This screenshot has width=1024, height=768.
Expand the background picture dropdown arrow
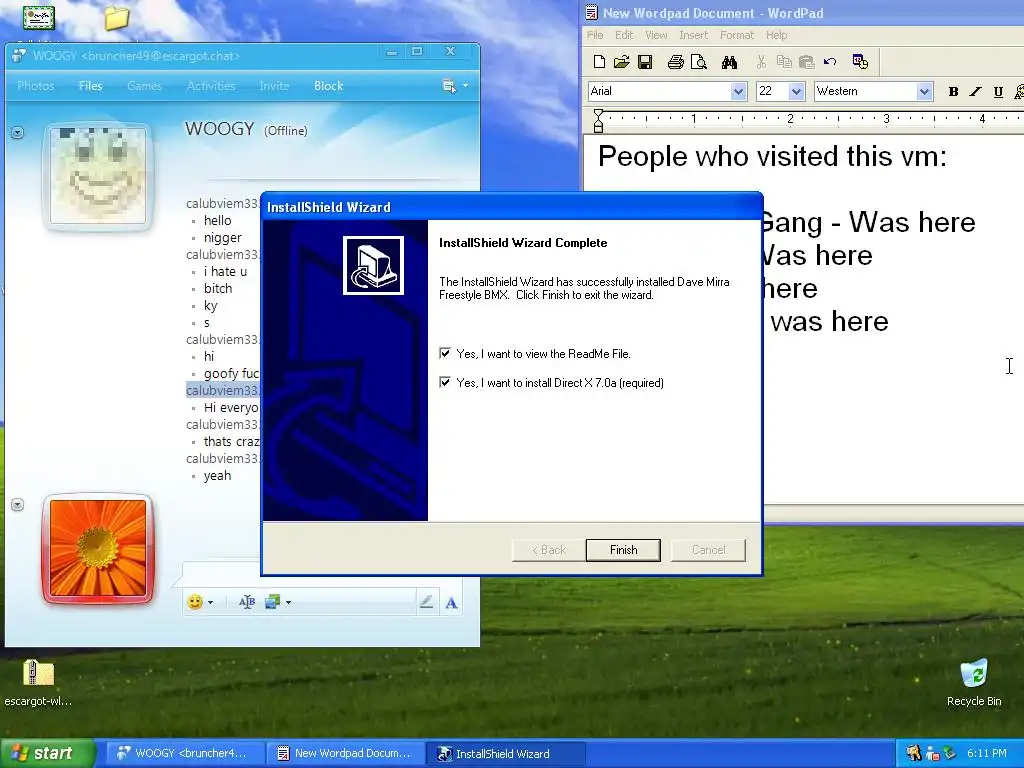(288, 603)
